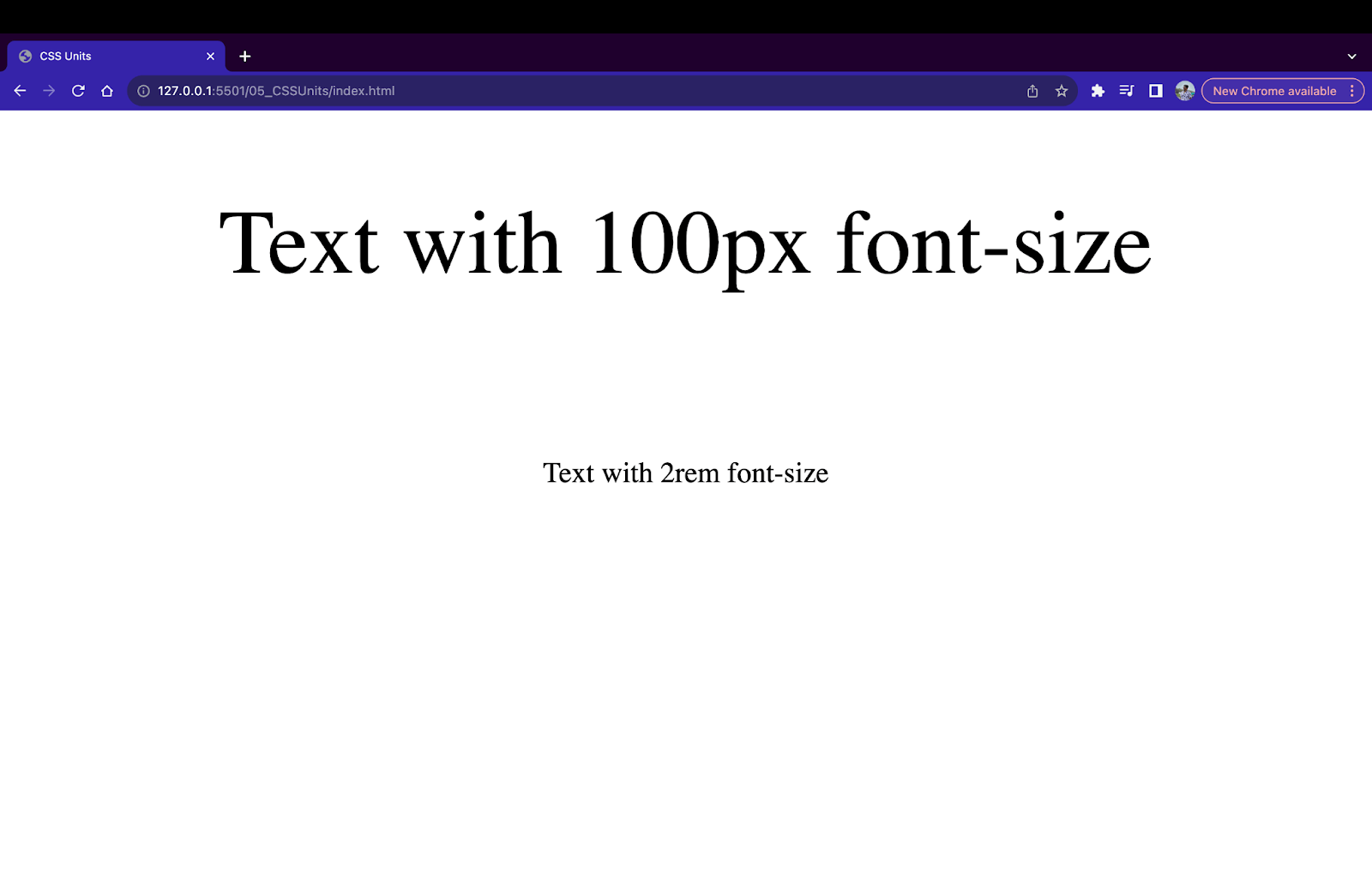
Task: Open the Chrome Extensions puzzle icon
Action: [1098, 90]
